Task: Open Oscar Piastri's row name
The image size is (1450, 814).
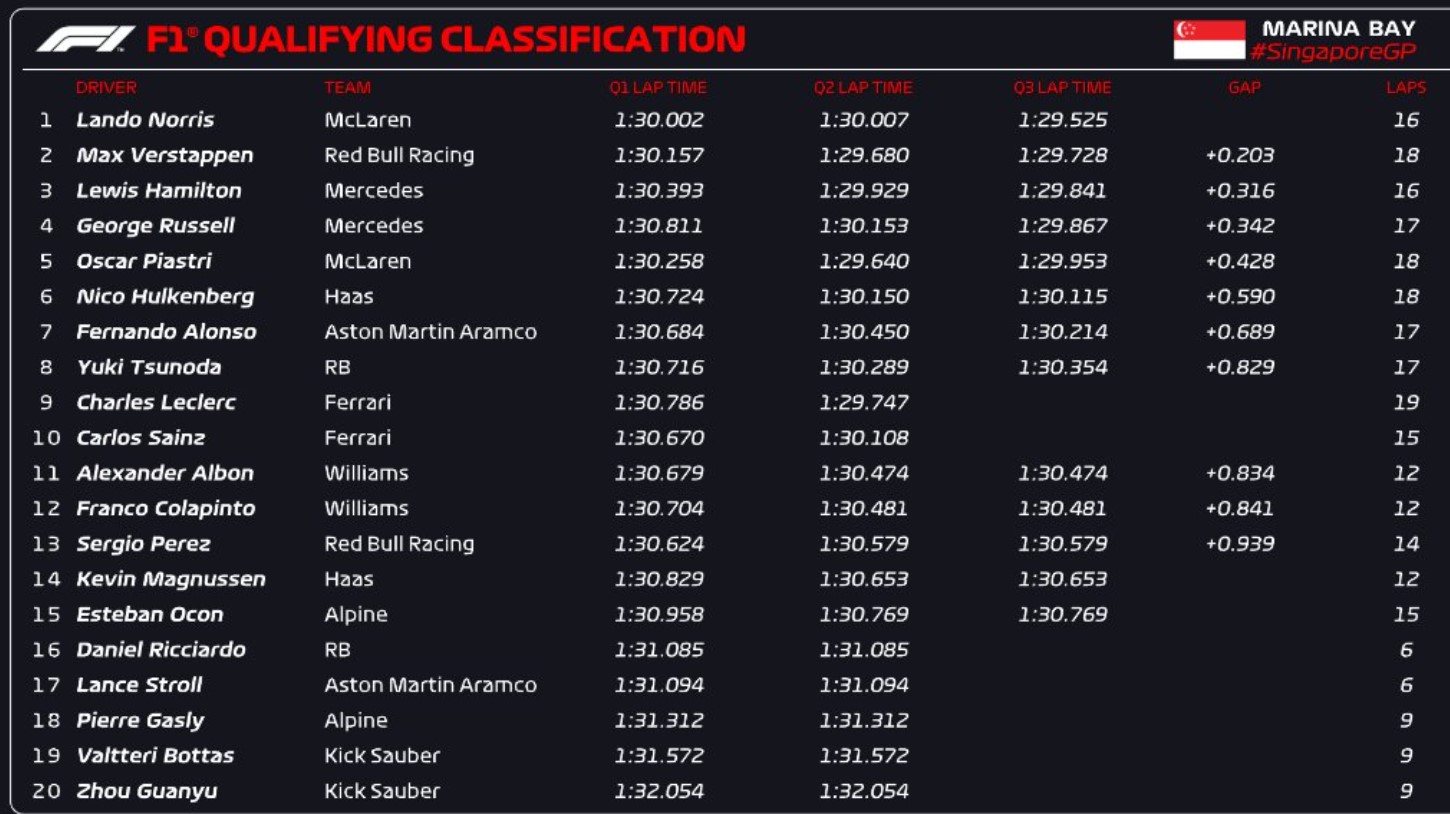Action: tap(144, 261)
